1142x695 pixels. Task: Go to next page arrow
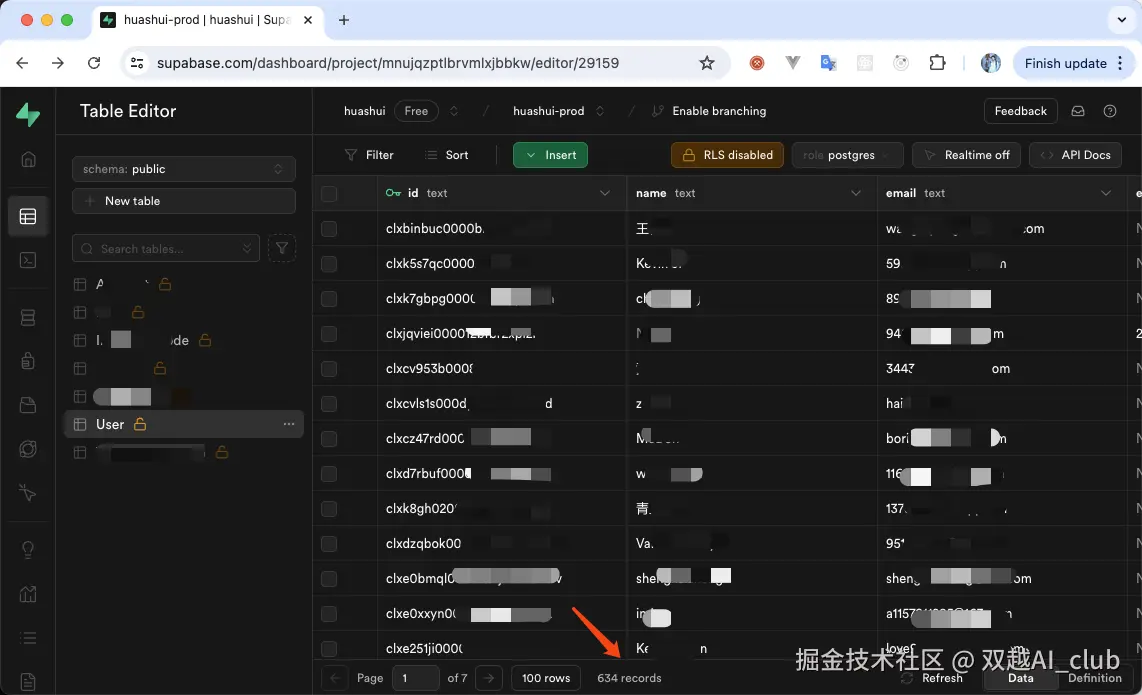[489, 678]
